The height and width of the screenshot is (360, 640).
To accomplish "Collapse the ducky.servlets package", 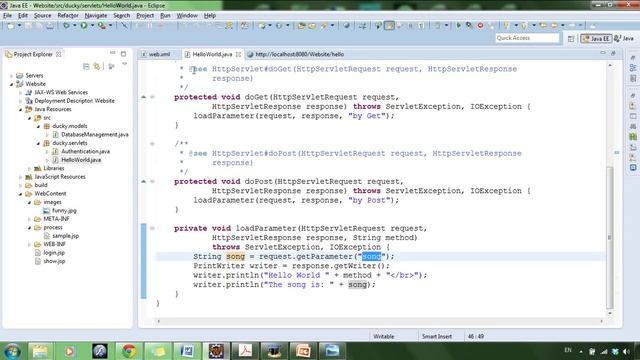I will pos(38,143).
